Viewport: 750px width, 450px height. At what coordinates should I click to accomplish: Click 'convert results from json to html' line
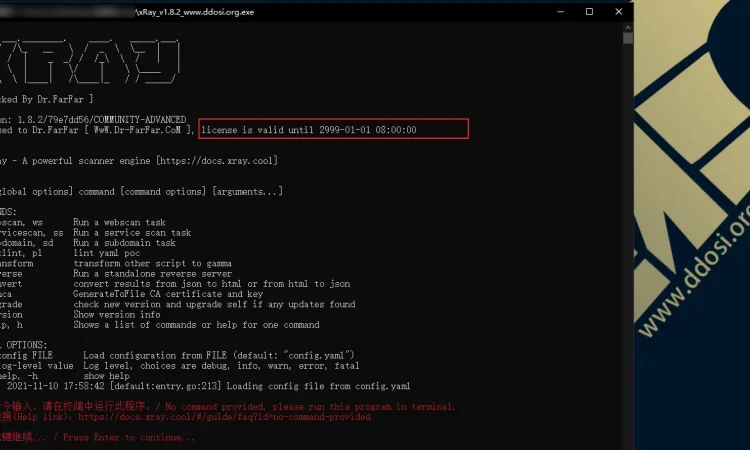(x=211, y=284)
